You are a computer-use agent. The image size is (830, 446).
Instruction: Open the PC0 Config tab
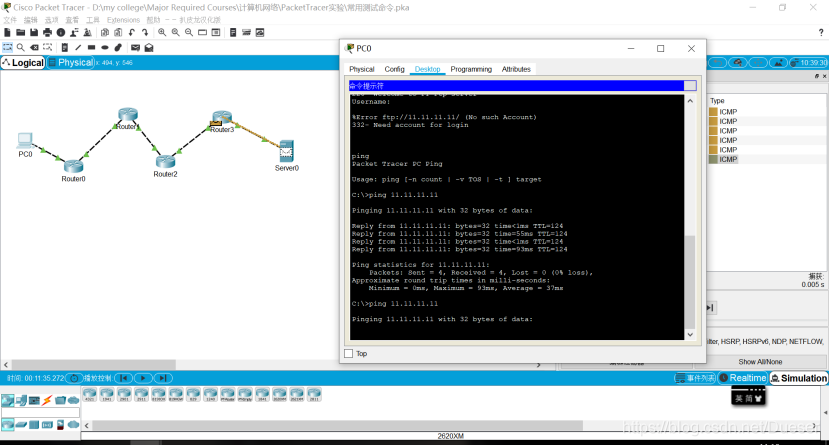(x=394, y=69)
